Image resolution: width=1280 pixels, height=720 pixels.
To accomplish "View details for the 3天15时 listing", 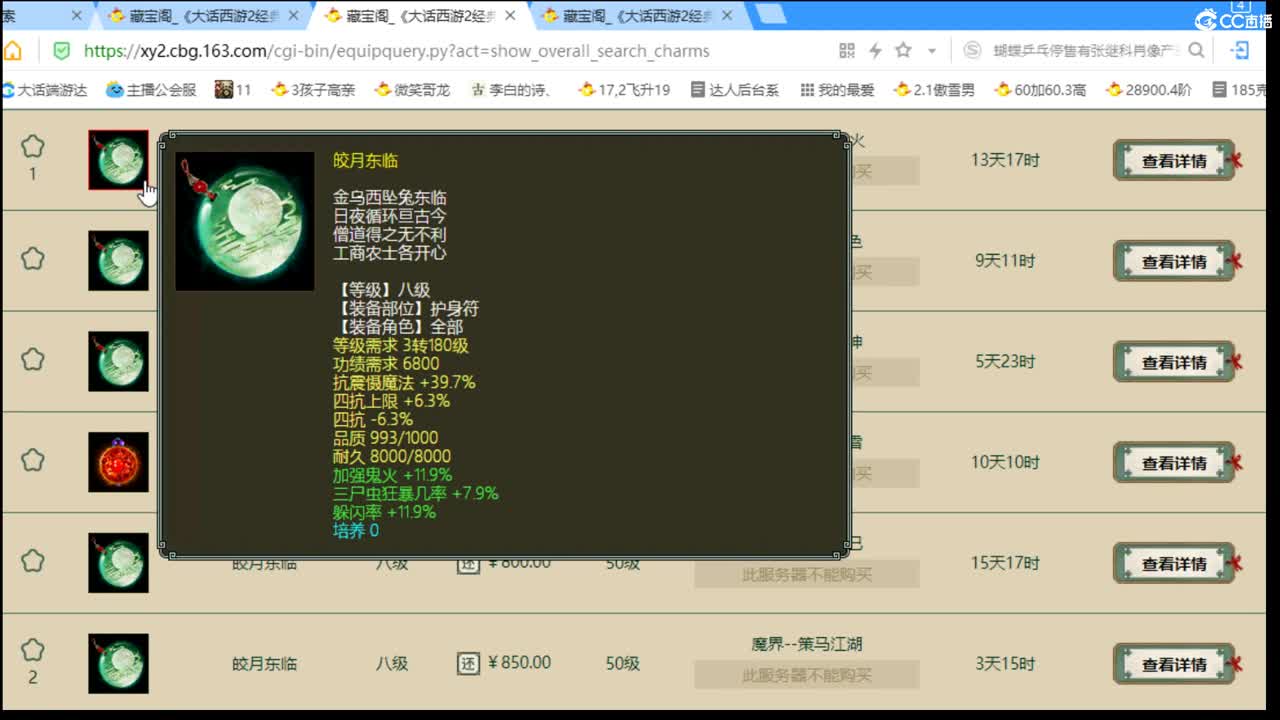I will point(1174,665).
